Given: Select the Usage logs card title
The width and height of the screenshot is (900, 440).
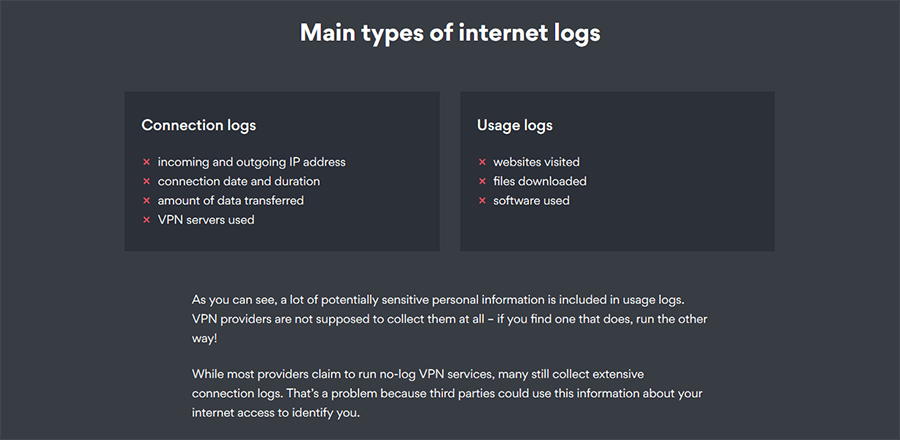Looking at the screenshot, I should [515, 126].
